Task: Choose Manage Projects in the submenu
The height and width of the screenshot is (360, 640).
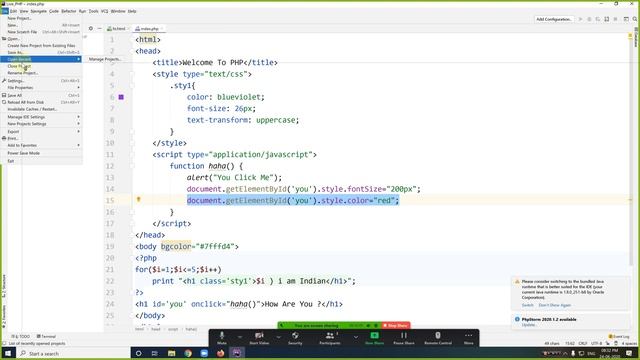Action: [x=105, y=59]
